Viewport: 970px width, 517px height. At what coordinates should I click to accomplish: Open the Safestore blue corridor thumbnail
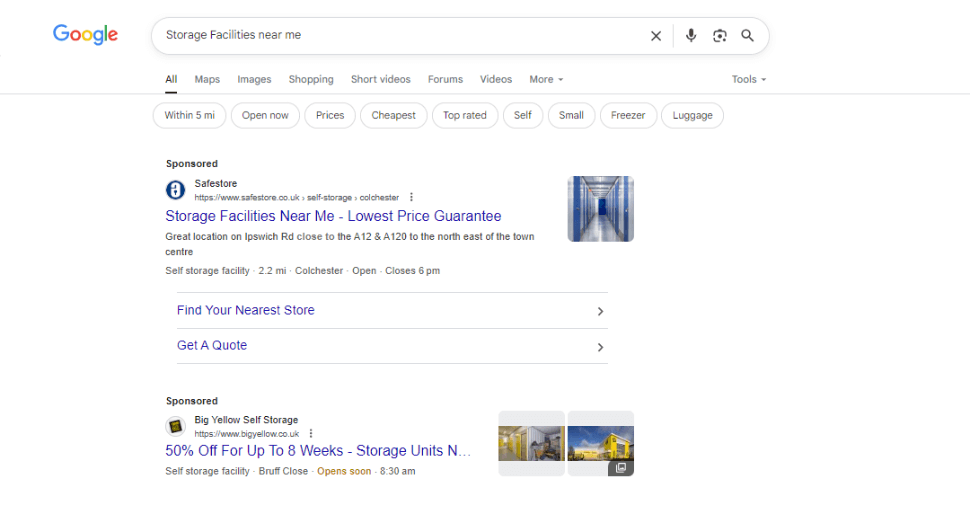[x=601, y=209]
